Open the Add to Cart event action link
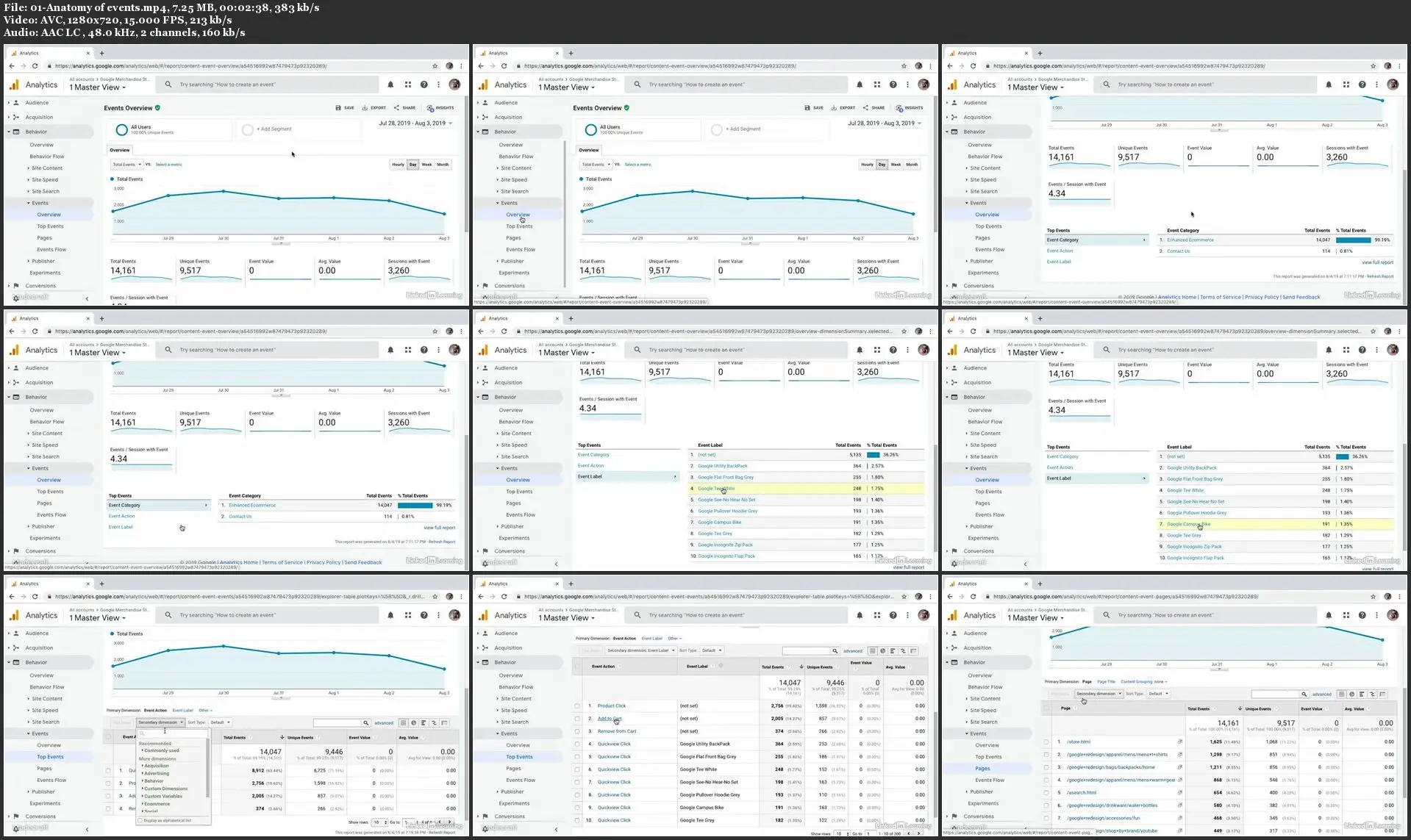The height and width of the screenshot is (840, 1411). coord(610,719)
